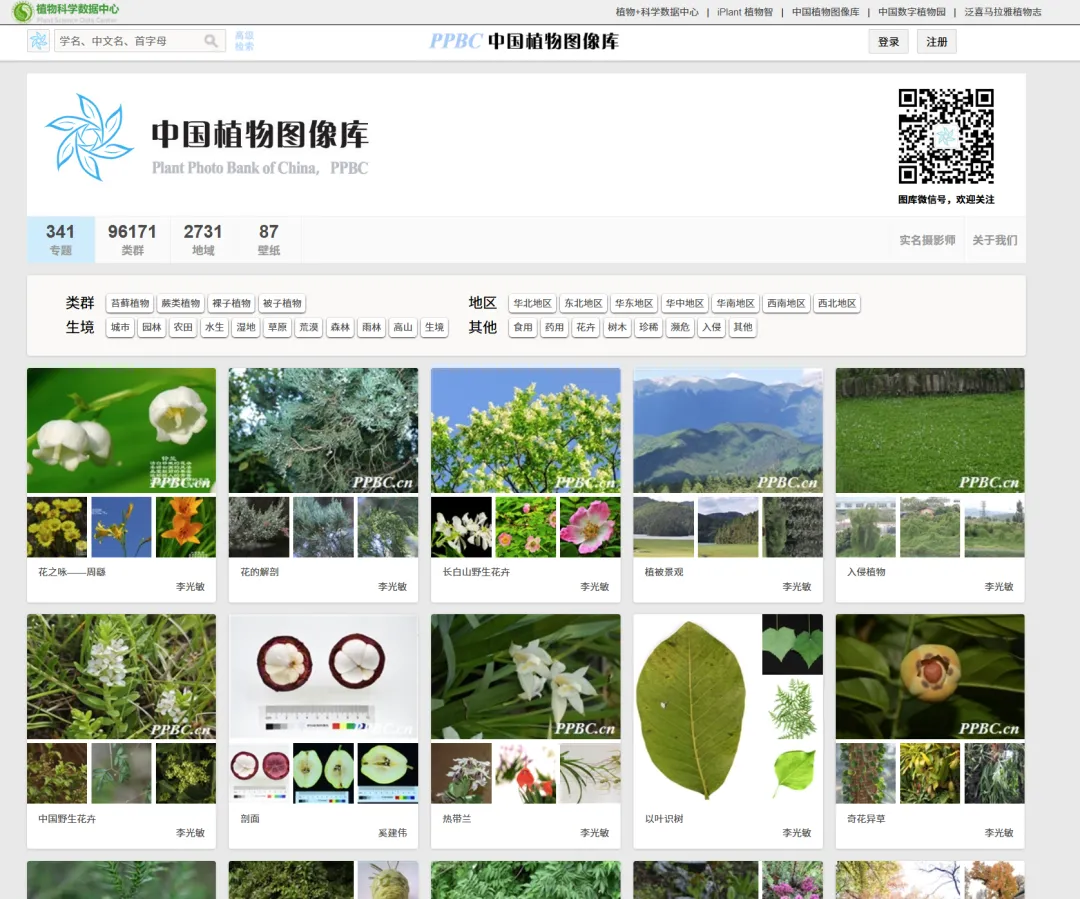Filter by 水生 habitat tag
1080x899 pixels.
215,327
